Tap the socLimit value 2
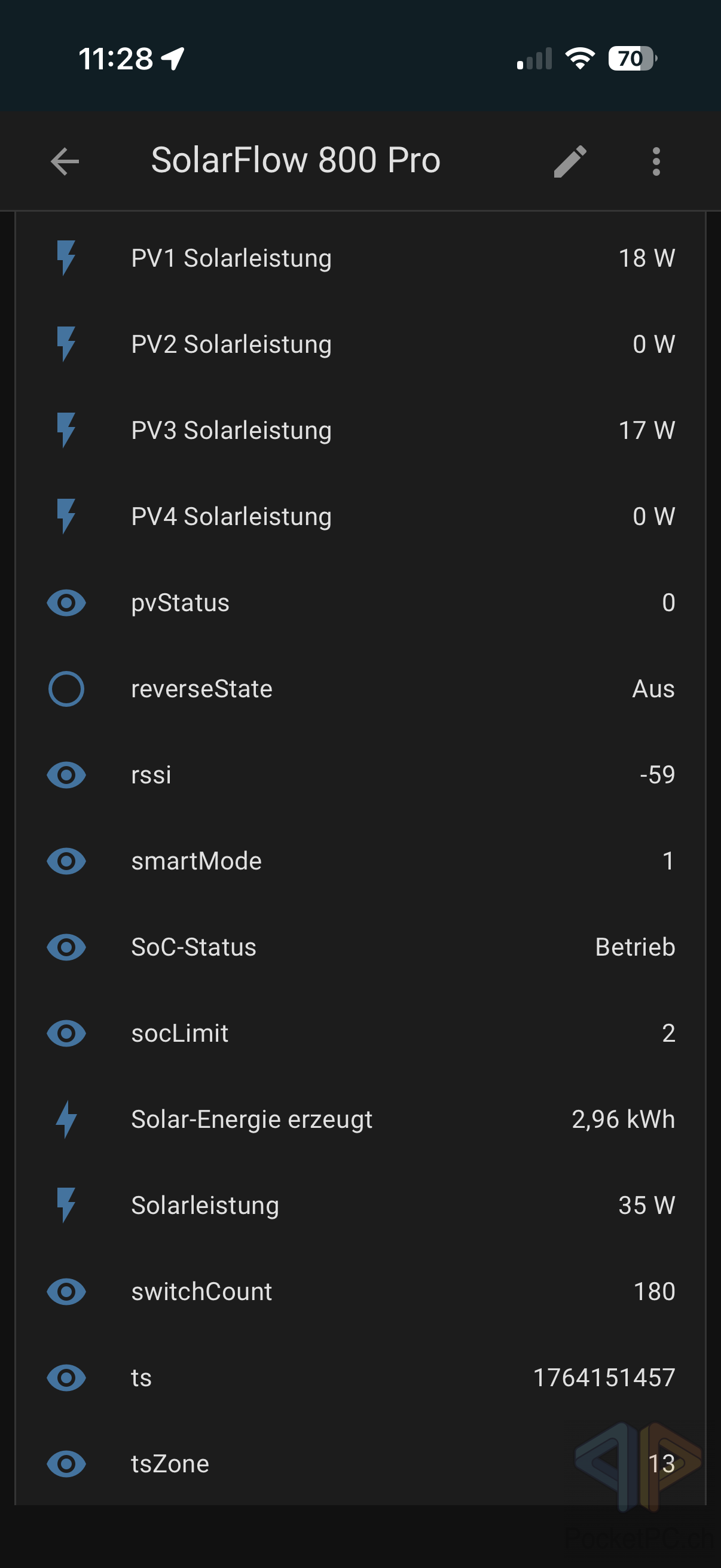 [x=668, y=1033]
